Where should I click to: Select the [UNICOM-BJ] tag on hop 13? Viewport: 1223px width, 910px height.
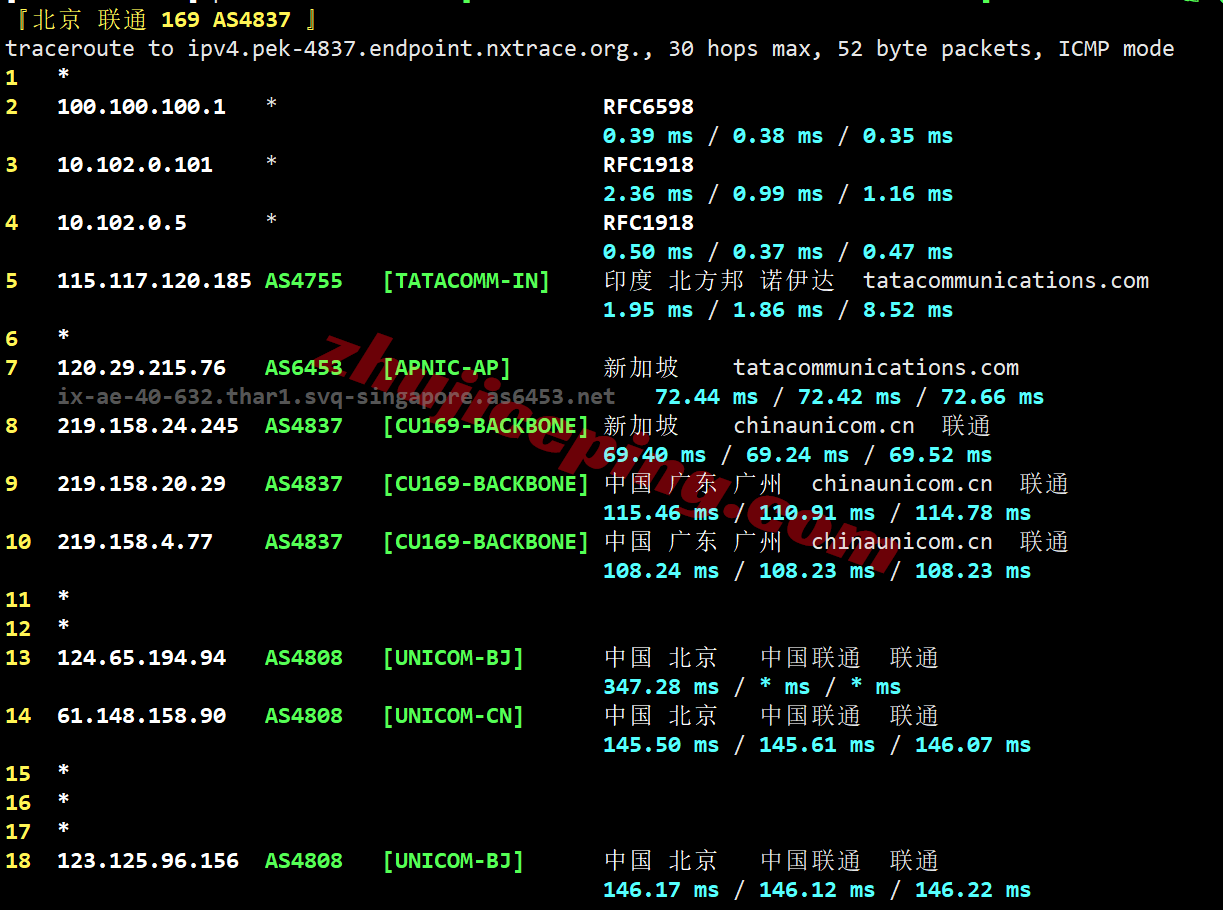453,657
